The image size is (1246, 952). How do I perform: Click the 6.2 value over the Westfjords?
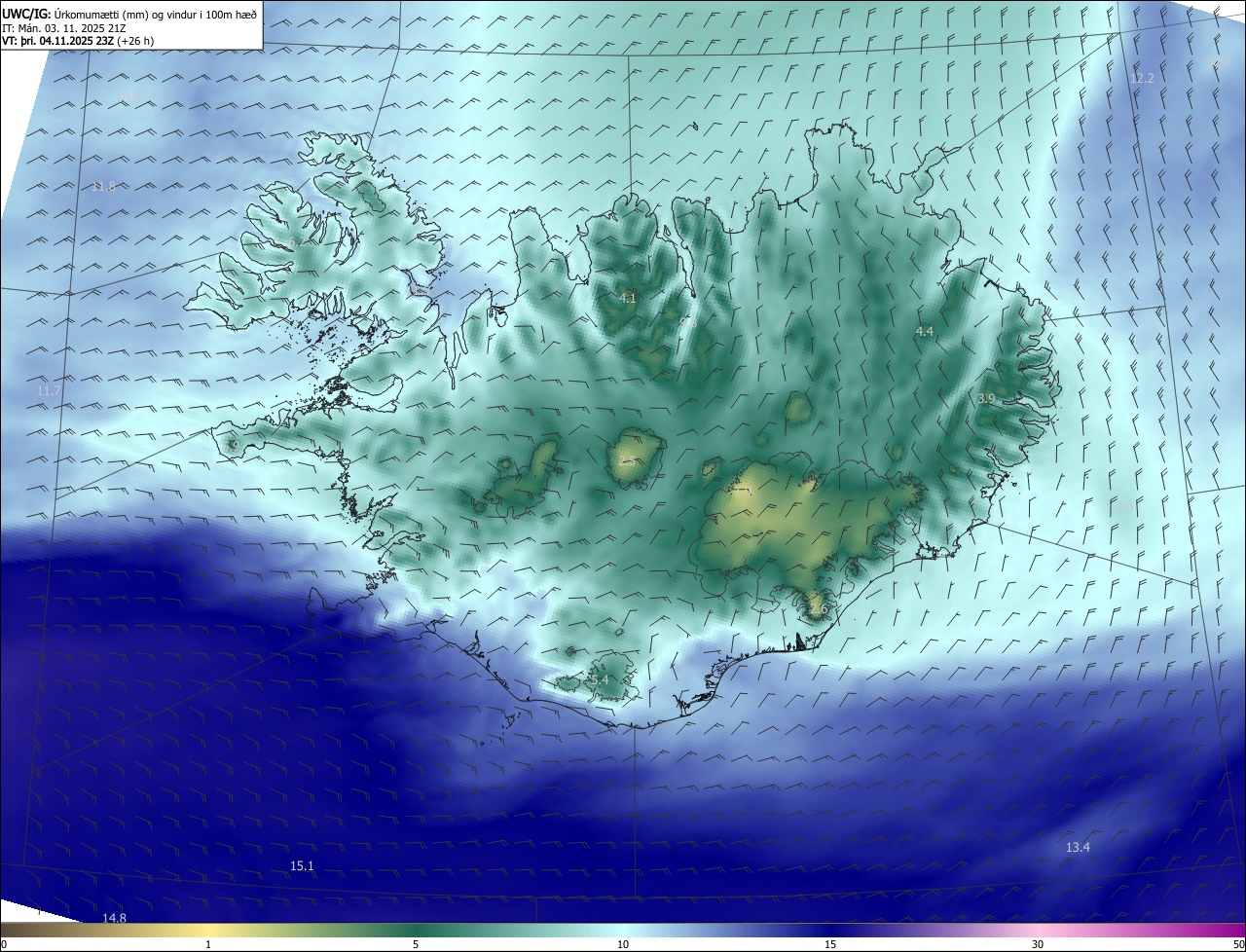click(296, 242)
